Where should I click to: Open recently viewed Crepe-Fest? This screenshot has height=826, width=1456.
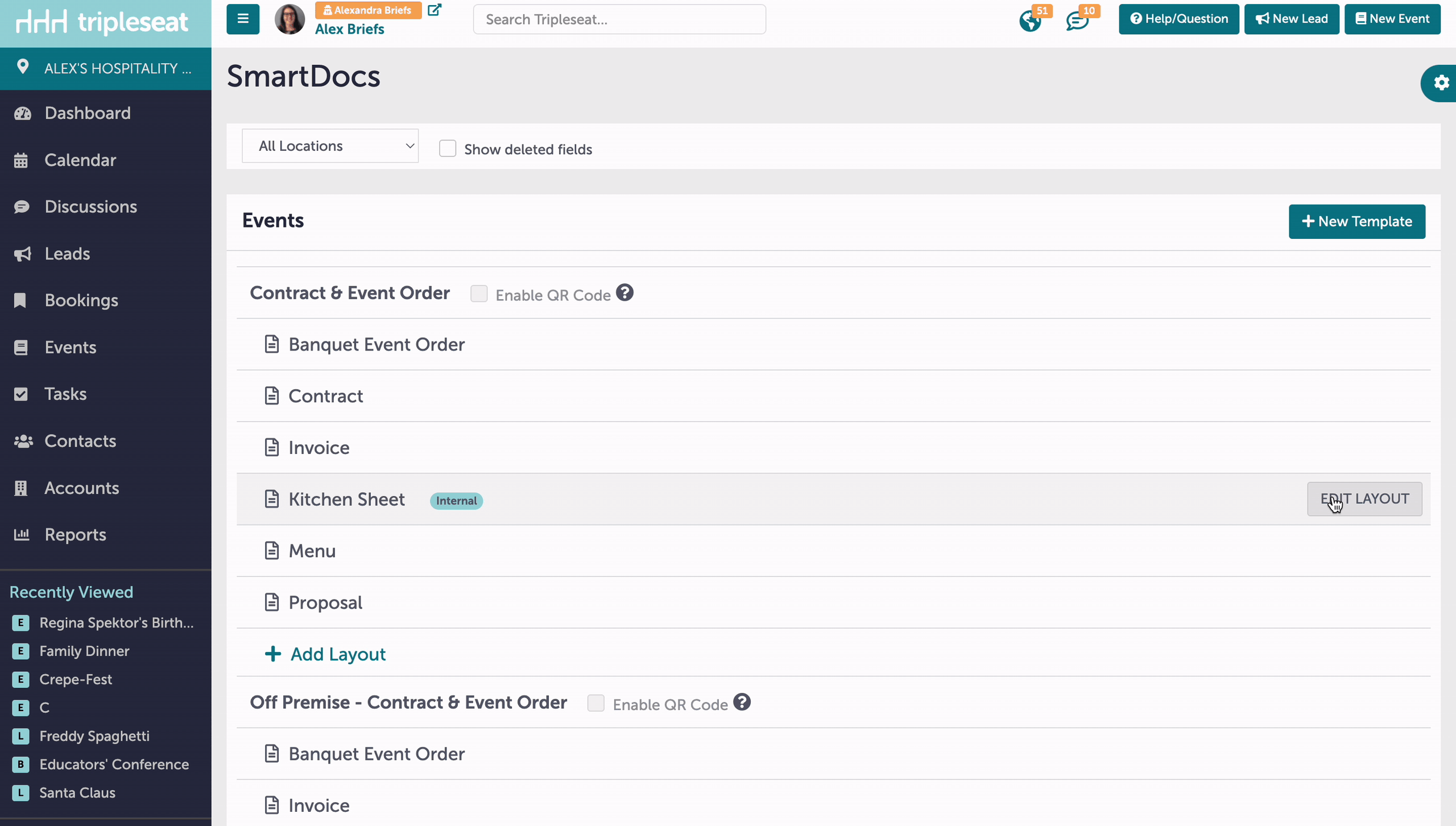click(x=76, y=679)
